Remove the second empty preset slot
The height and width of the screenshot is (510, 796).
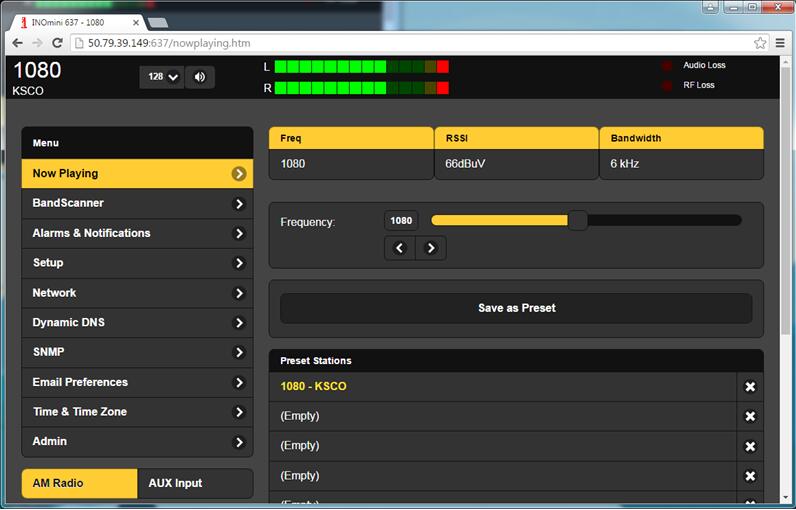pos(750,446)
